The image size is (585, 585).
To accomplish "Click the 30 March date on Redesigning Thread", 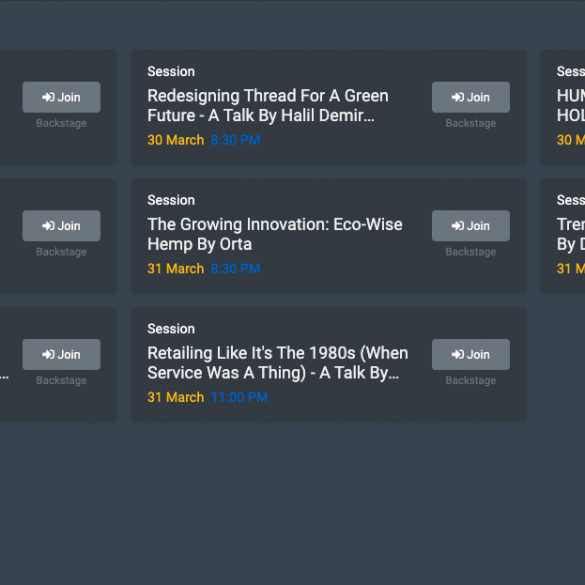I will [176, 140].
